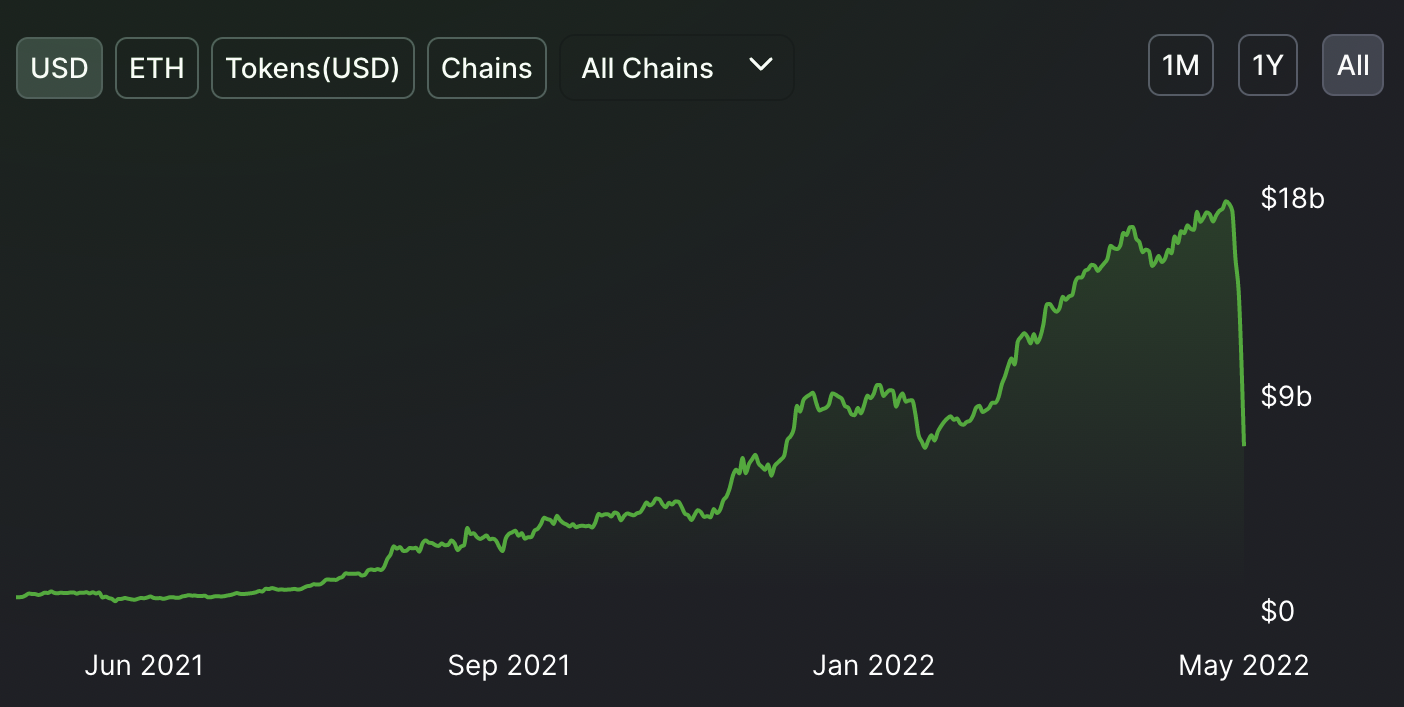Viewport: 1404px width, 707px height.
Task: Select the All time range button
Action: [1353, 66]
